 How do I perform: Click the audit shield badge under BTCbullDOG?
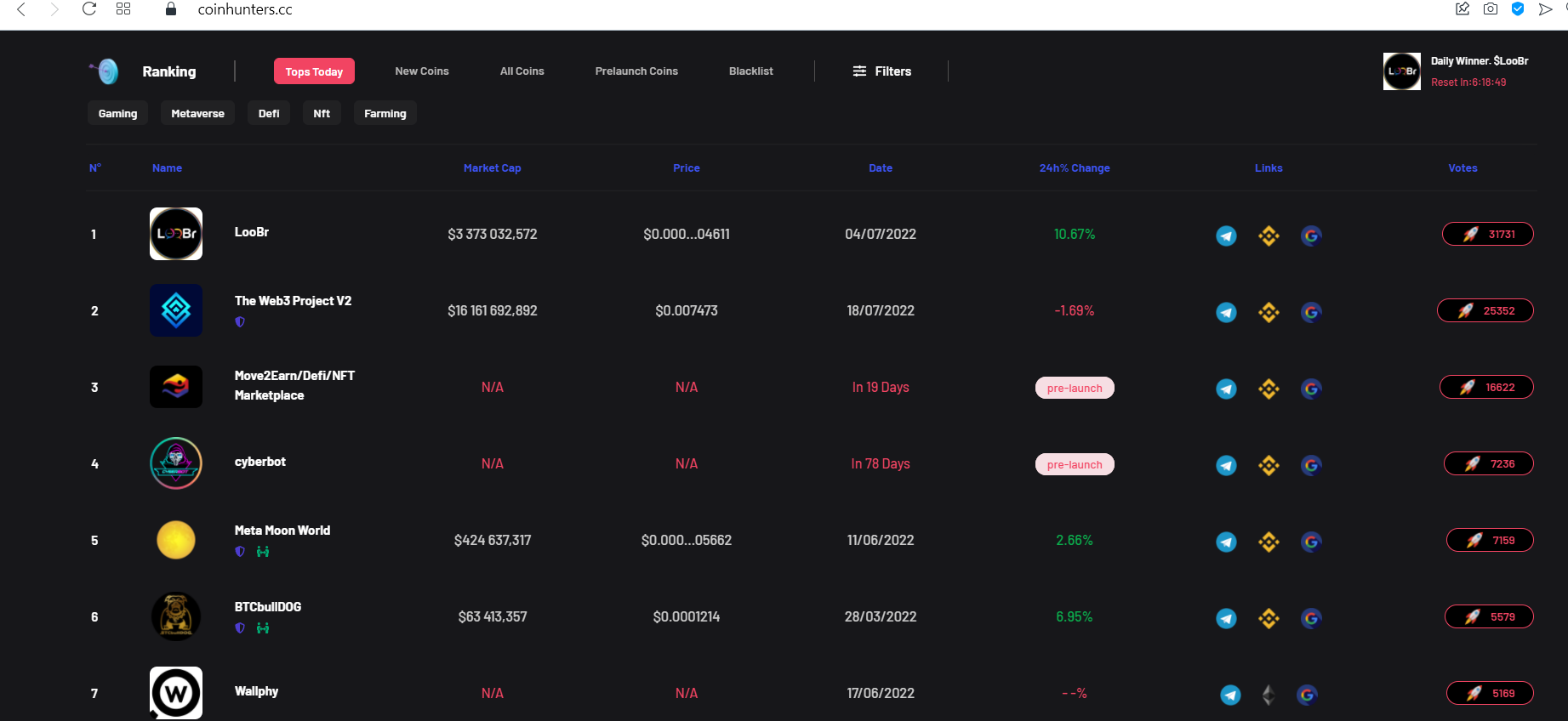[x=240, y=628]
